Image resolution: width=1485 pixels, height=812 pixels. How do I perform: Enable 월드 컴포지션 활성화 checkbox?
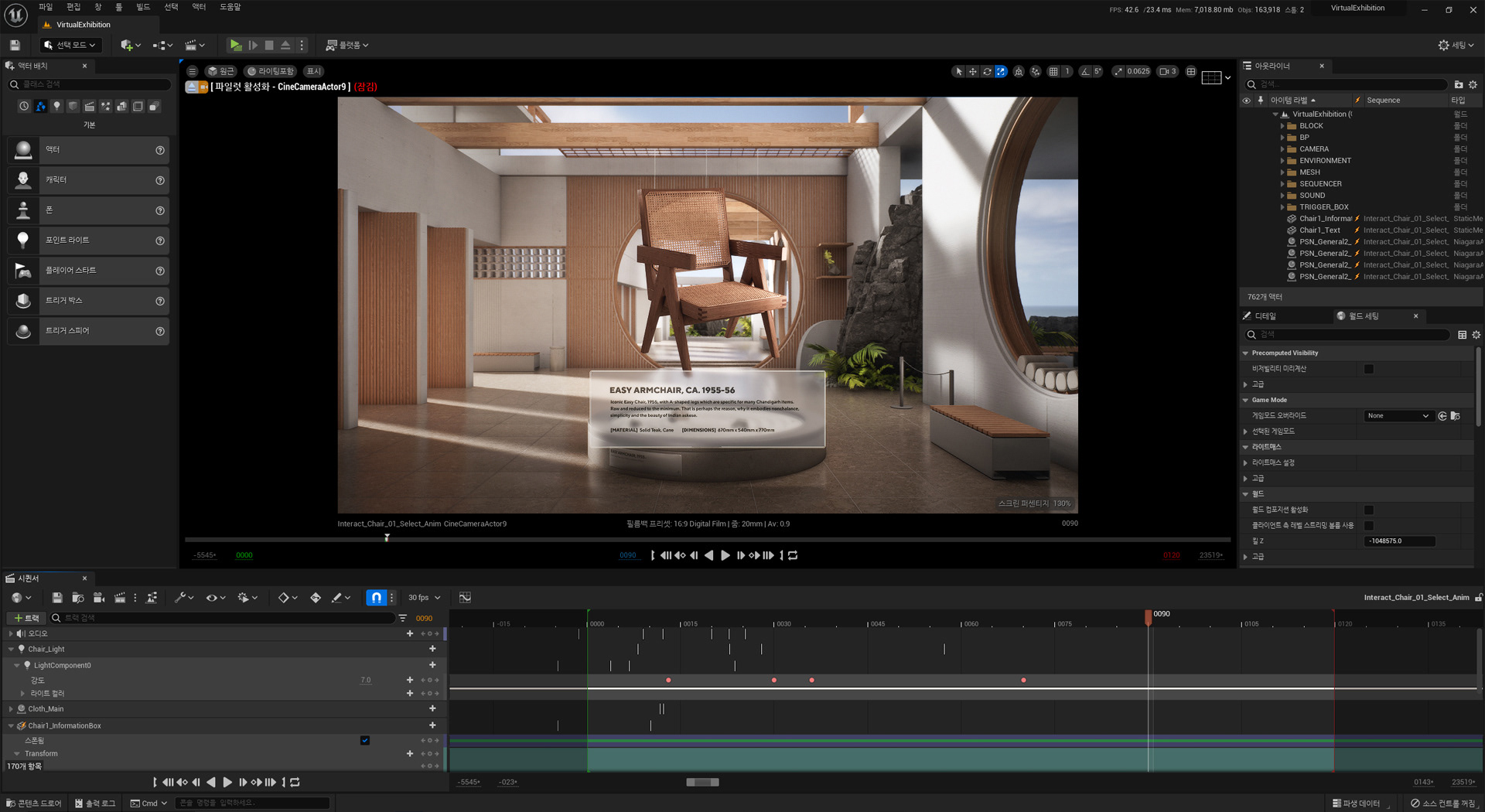(x=1368, y=510)
